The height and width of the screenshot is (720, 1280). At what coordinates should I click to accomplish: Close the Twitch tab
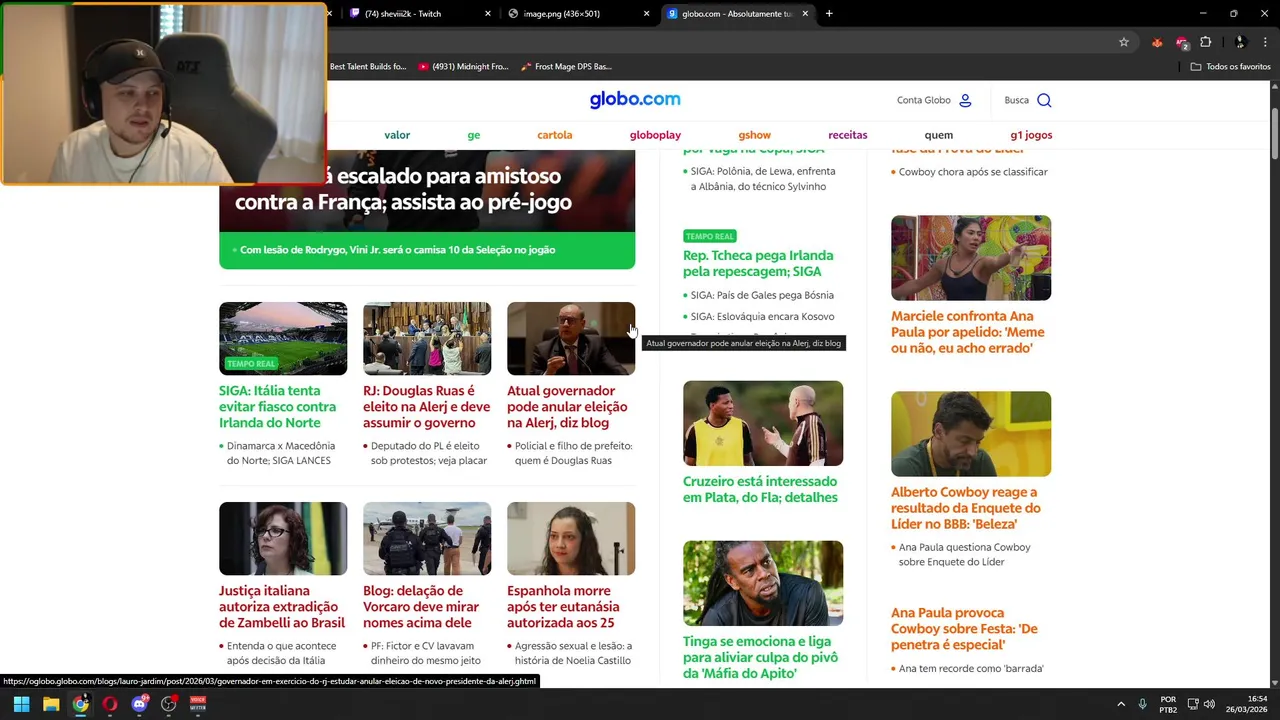[488, 14]
